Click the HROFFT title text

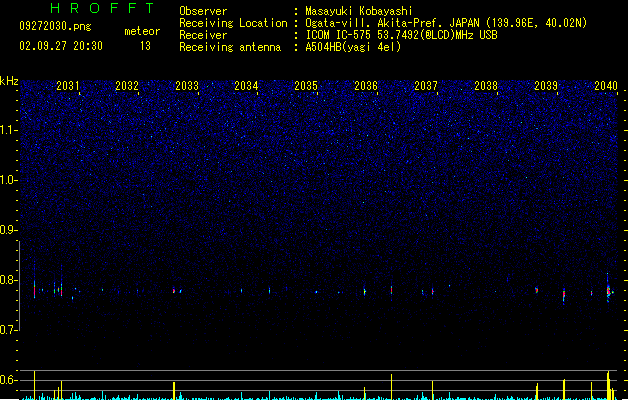click(x=102, y=8)
